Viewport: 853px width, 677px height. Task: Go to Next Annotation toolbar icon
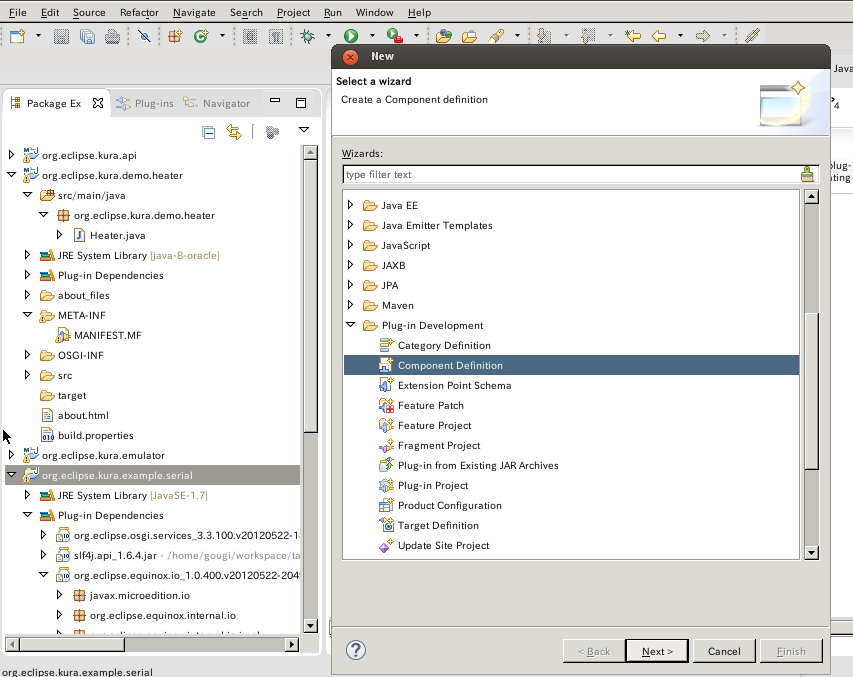pyautogui.click(x=544, y=36)
